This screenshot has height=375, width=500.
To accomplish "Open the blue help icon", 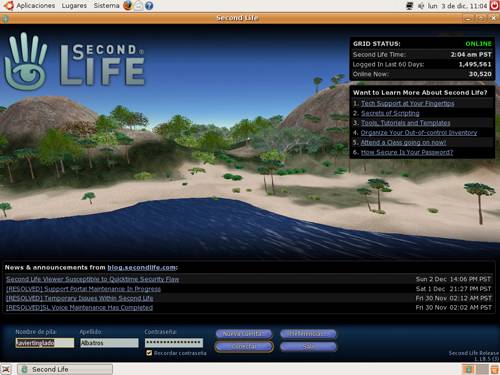I will pyautogui.click(x=149, y=6).
